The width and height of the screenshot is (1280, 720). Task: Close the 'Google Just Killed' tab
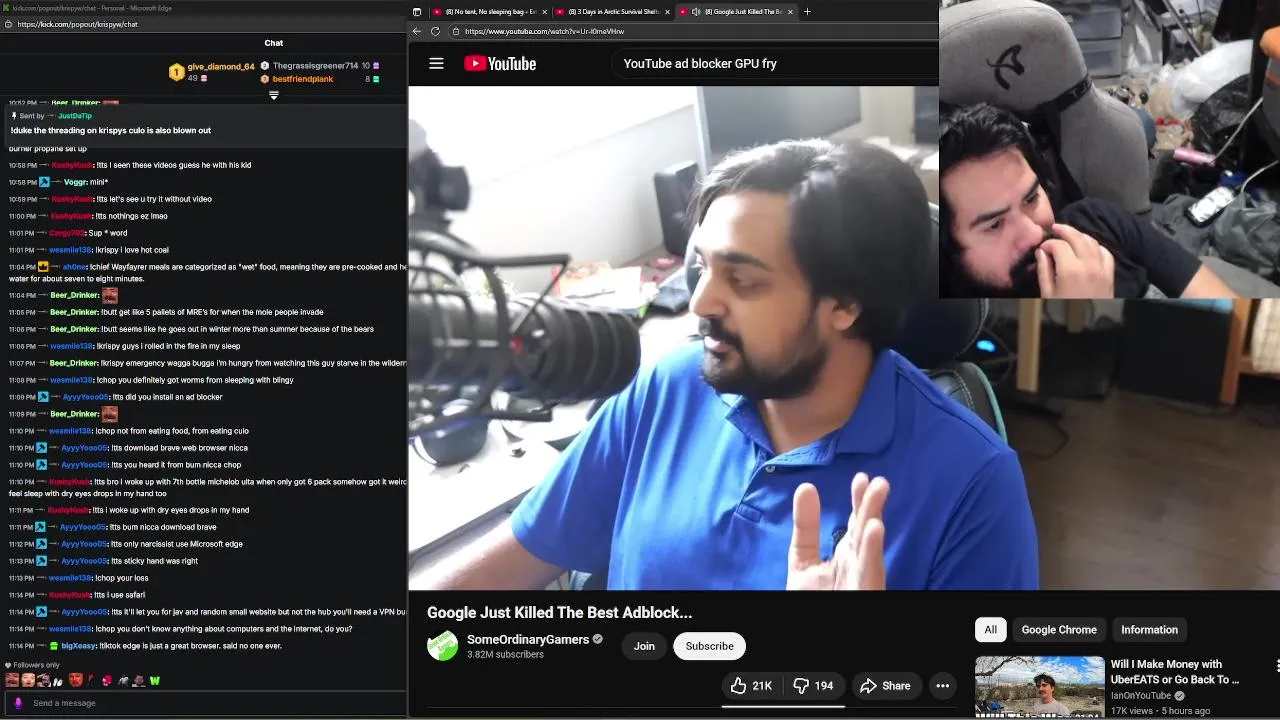tap(791, 12)
